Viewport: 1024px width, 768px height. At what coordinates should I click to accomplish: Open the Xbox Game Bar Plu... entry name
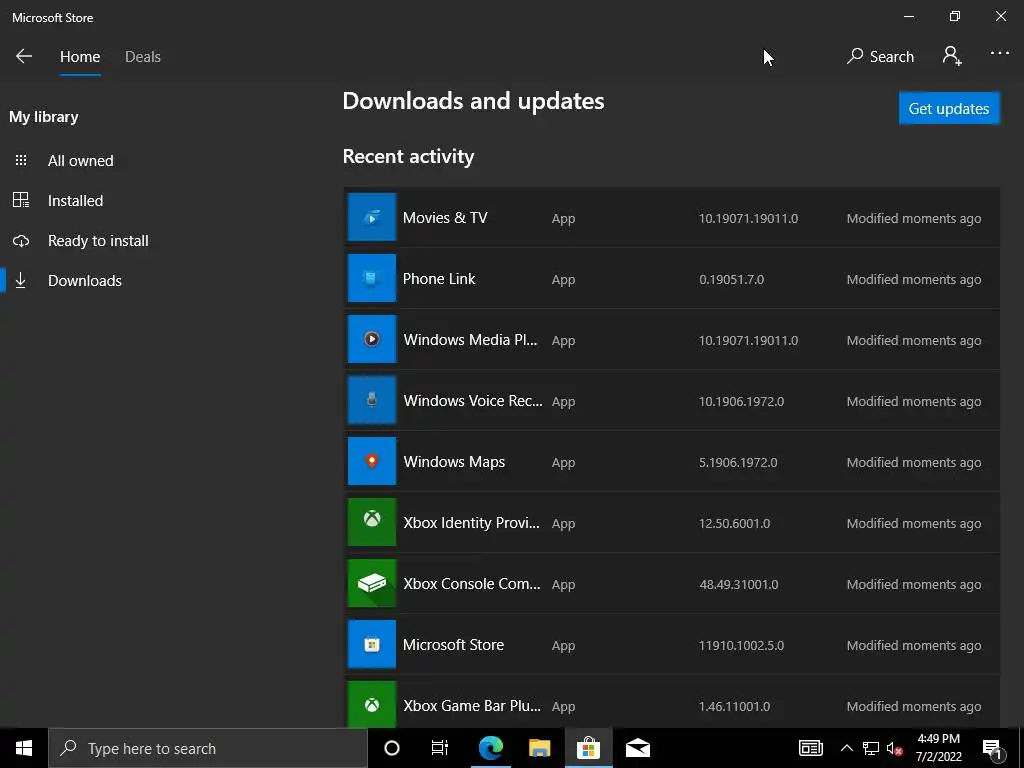(x=472, y=706)
